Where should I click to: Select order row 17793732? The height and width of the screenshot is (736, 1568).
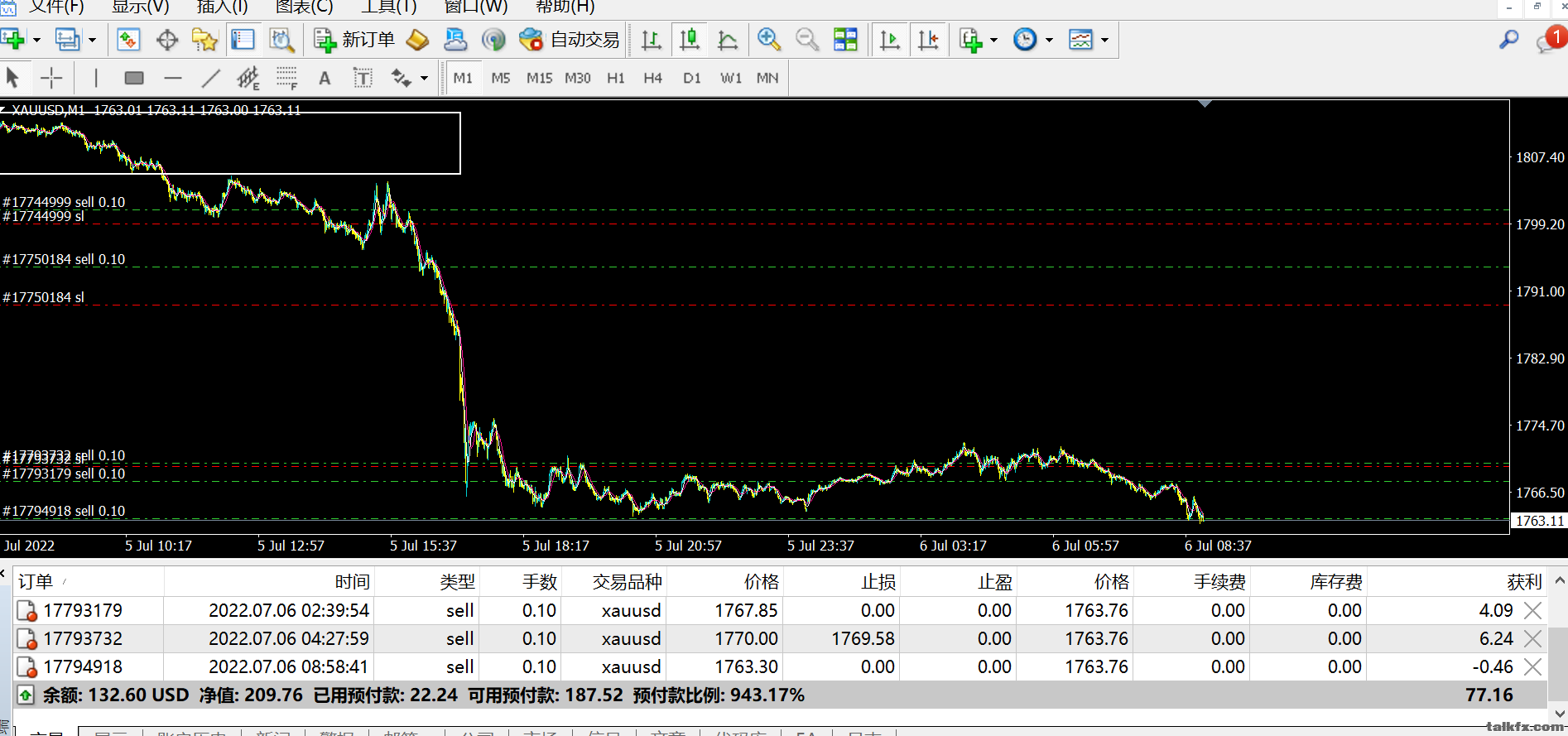coord(780,639)
